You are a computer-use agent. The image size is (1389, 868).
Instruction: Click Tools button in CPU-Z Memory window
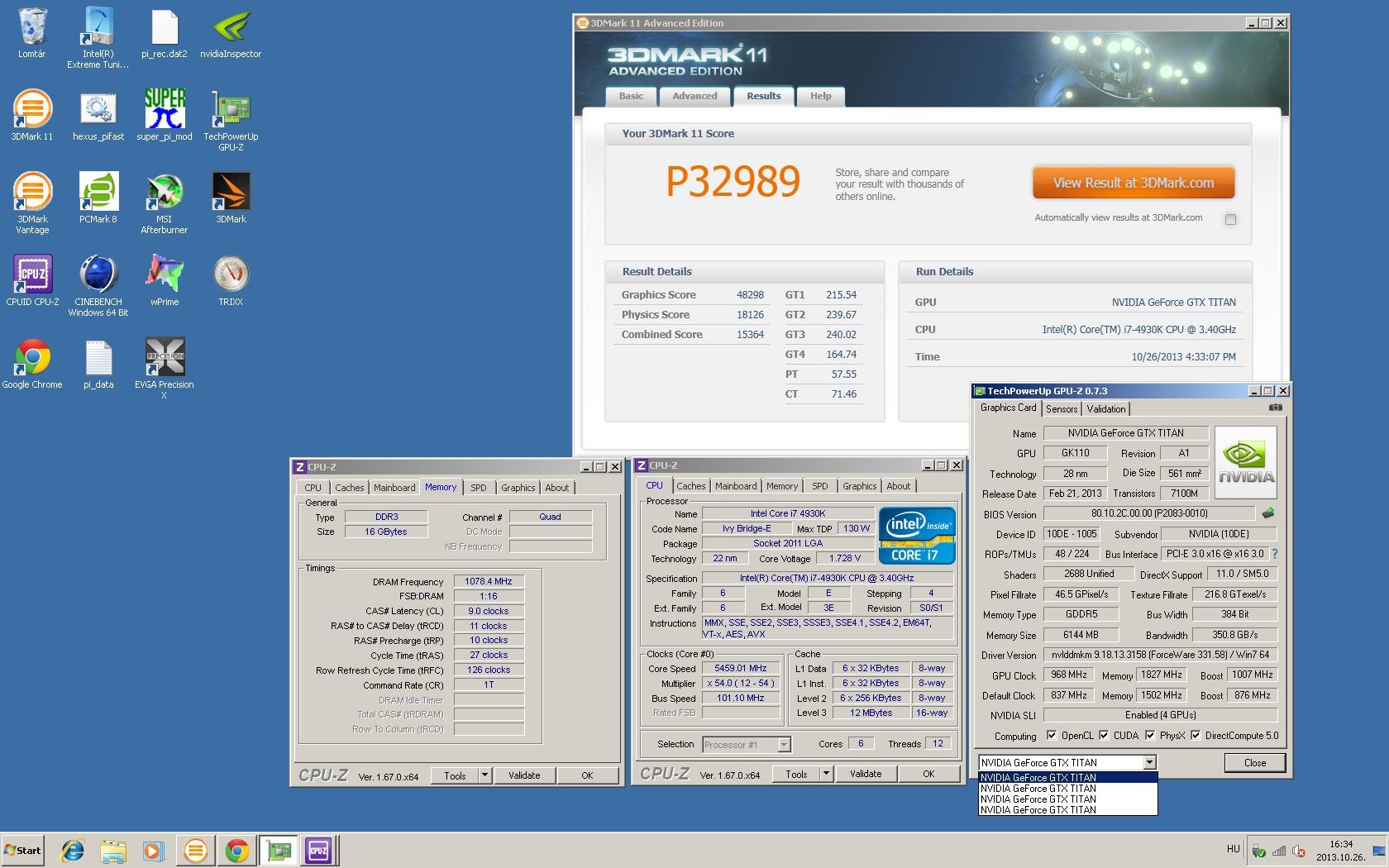(455, 775)
